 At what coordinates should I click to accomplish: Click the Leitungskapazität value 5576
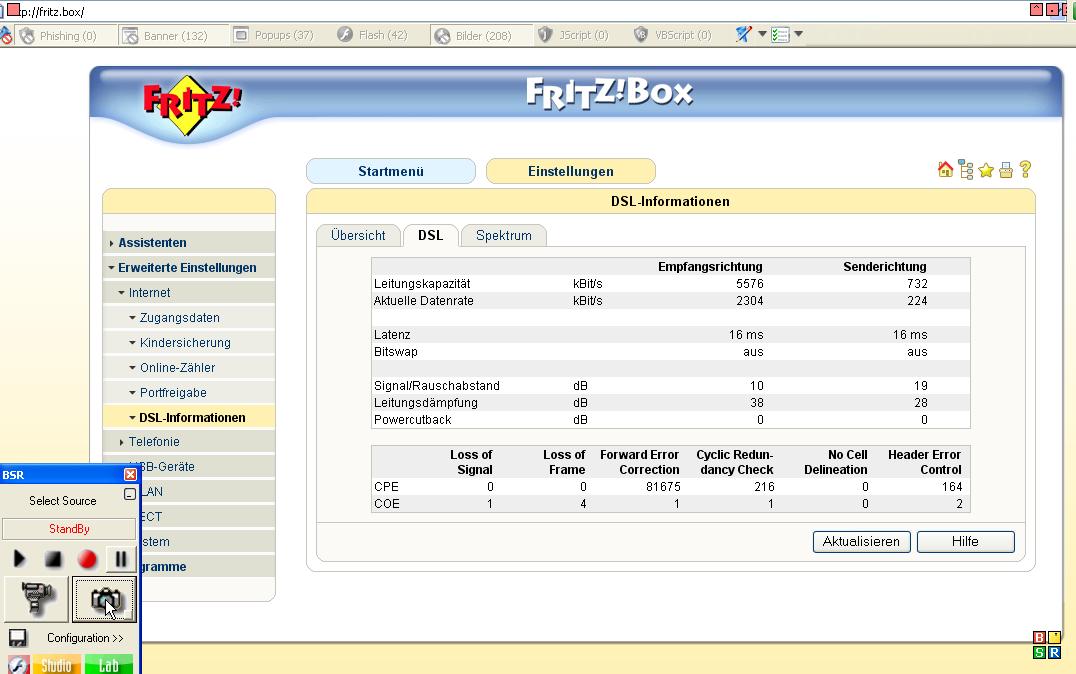[x=749, y=283]
